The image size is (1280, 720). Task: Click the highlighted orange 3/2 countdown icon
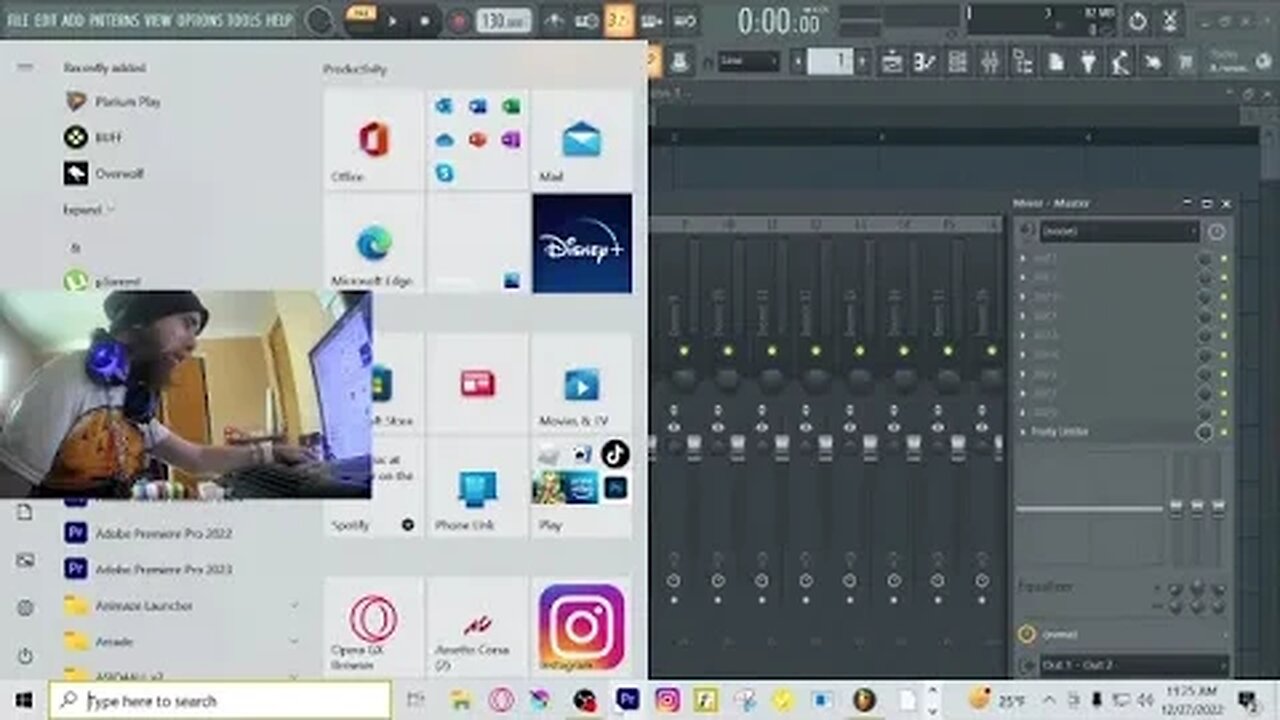coord(619,20)
